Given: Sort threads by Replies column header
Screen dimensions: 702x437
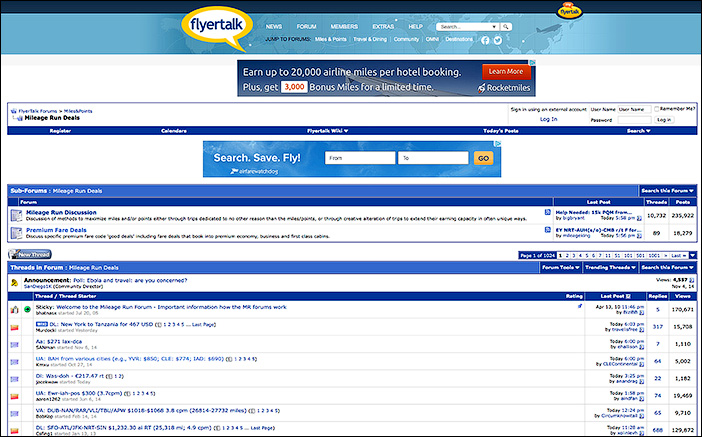Looking at the screenshot, I should coord(658,296).
